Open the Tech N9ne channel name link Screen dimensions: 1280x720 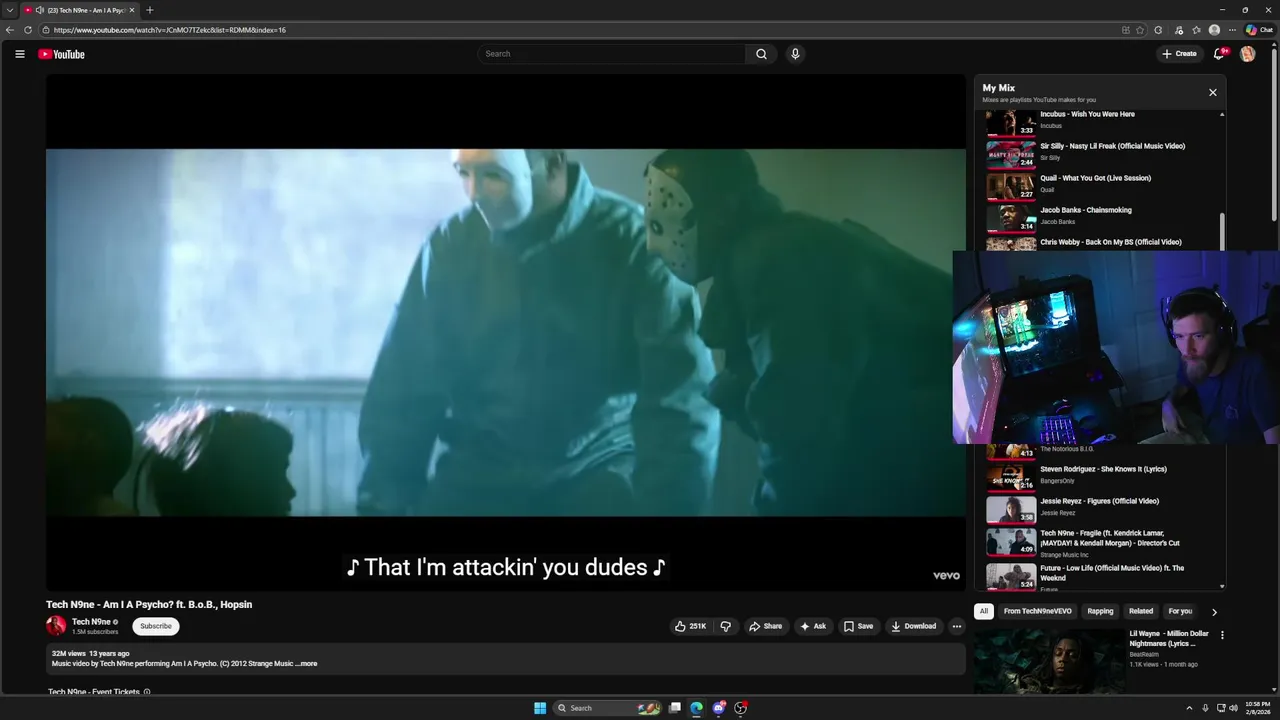[91, 622]
